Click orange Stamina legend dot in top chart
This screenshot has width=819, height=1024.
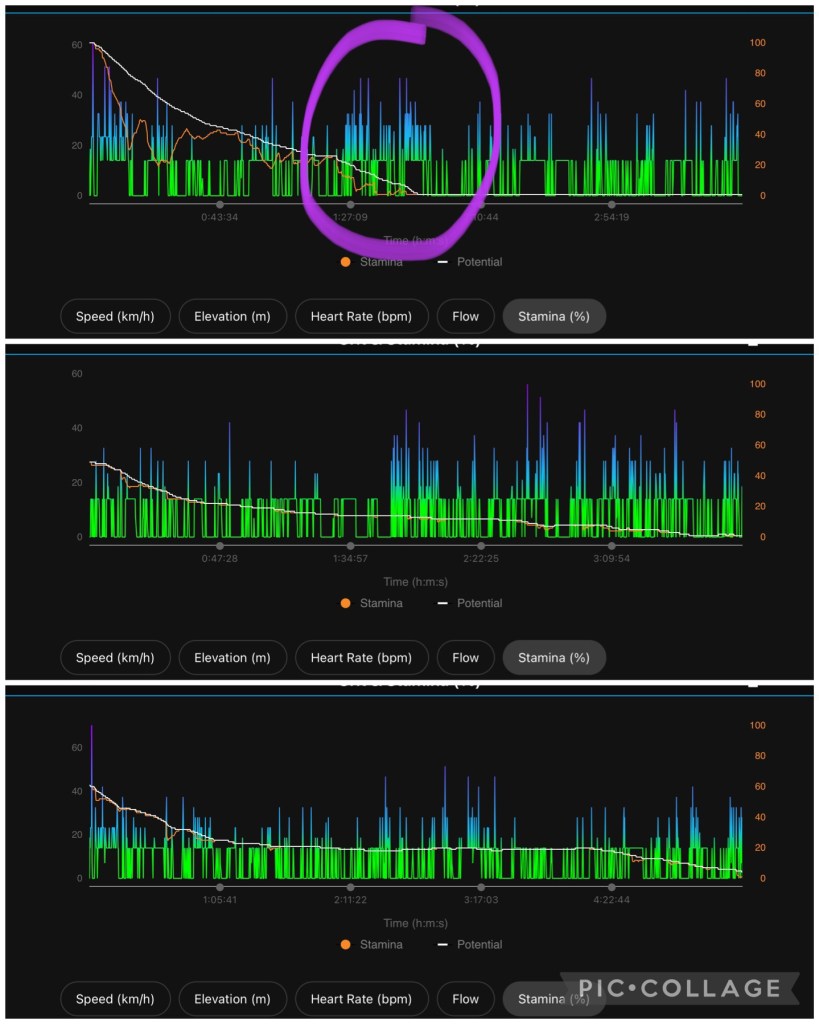point(346,262)
